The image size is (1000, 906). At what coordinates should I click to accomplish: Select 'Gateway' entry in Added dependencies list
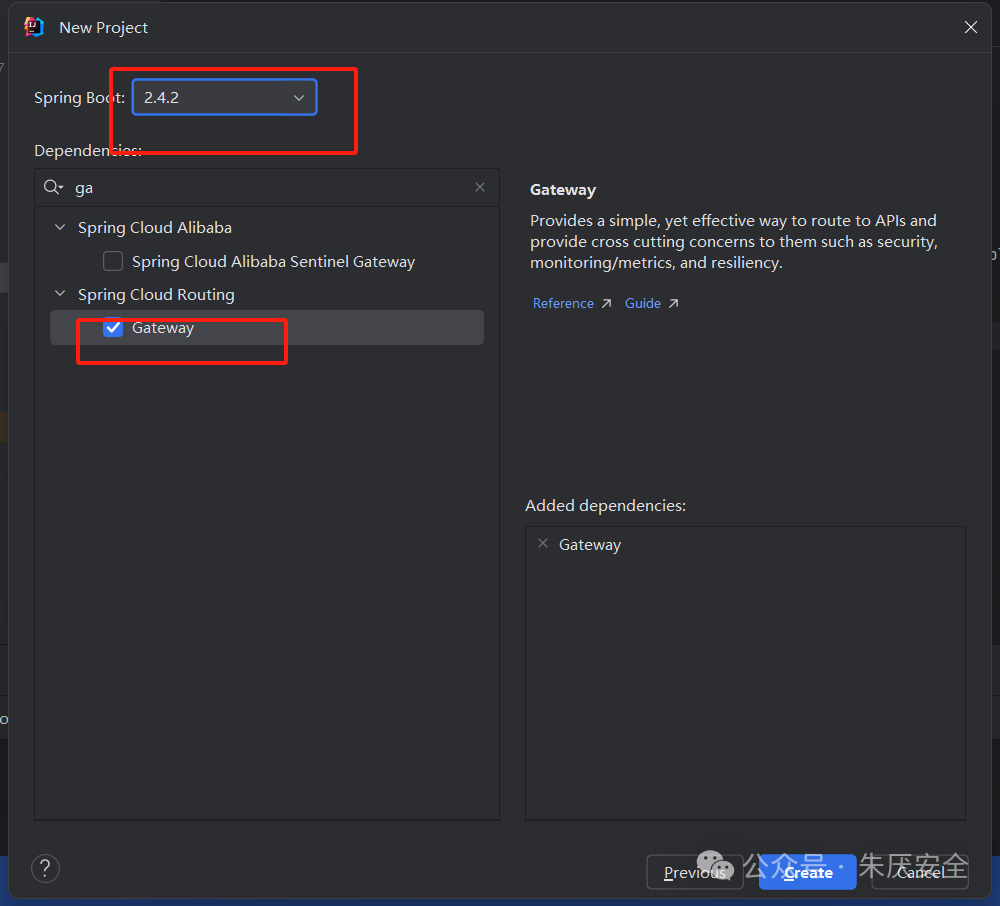(590, 544)
